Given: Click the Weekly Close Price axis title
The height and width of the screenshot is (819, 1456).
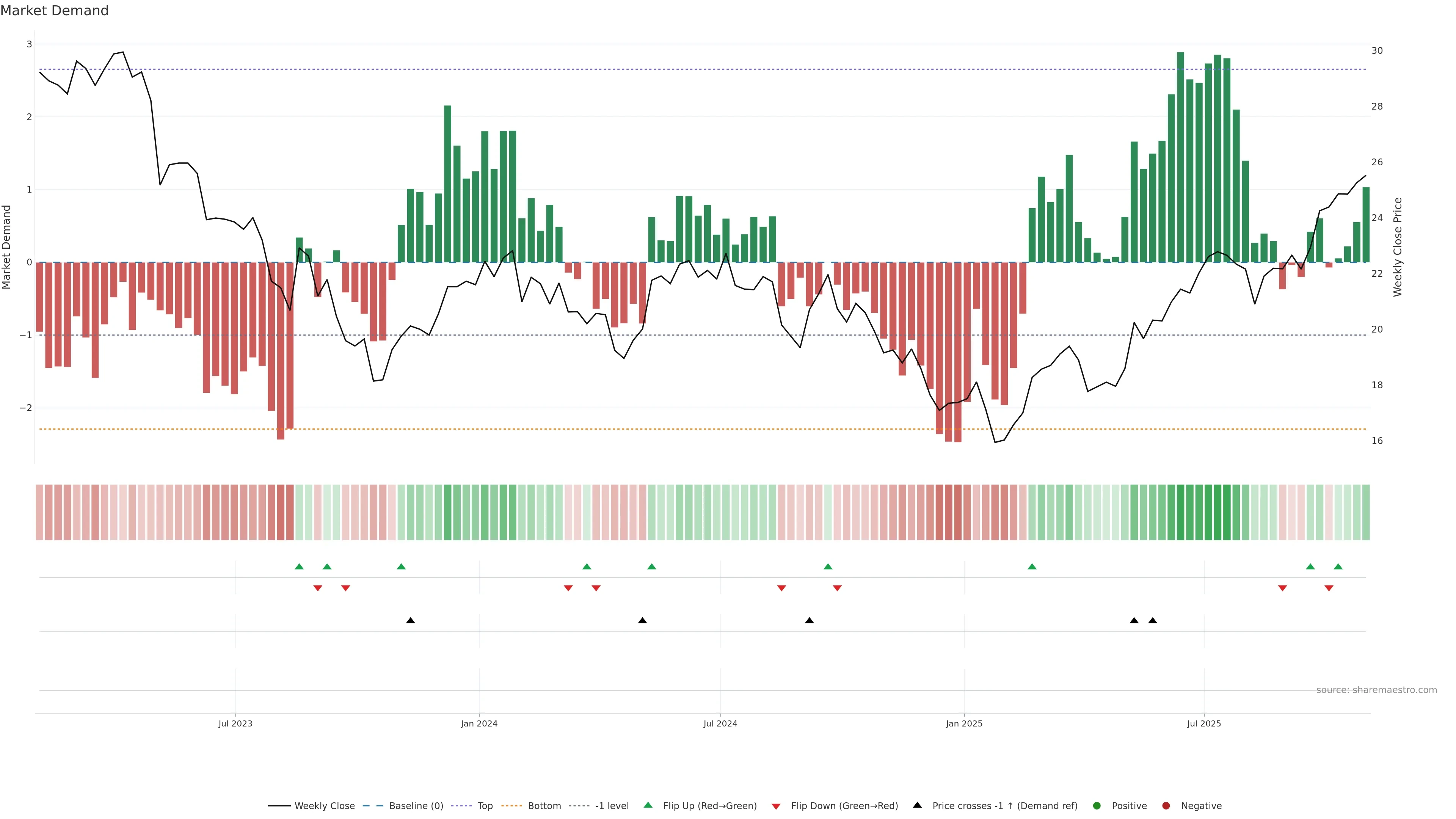Looking at the screenshot, I should (1398, 247).
